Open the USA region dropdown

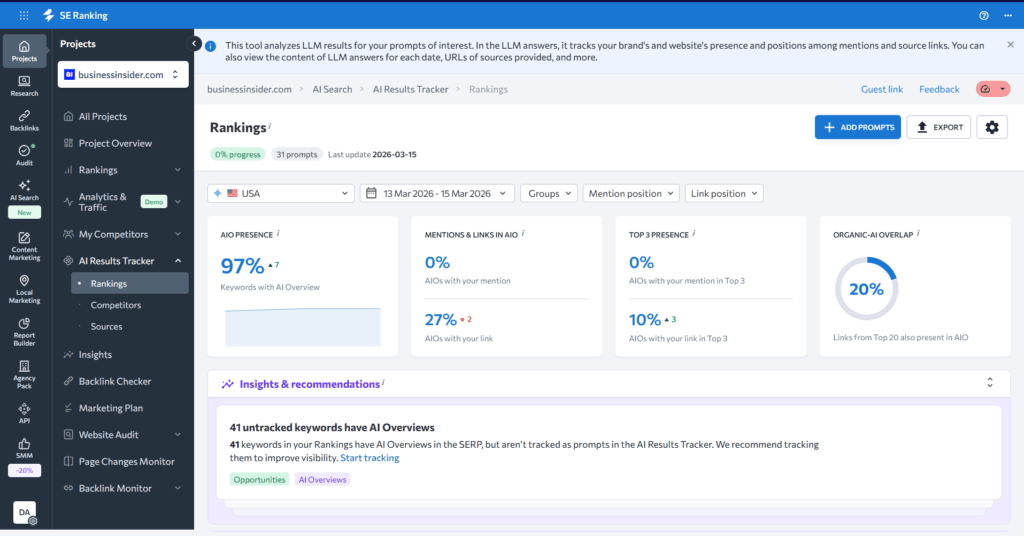[x=281, y=193]
